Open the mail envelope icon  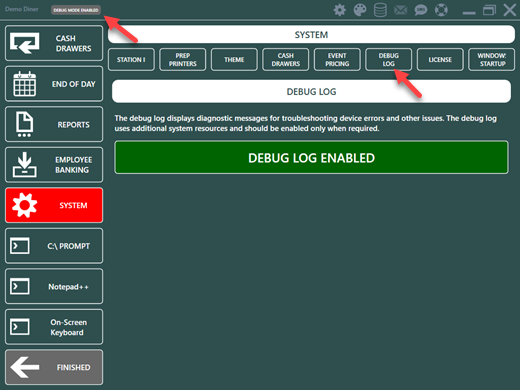click(x=401, y=10)
